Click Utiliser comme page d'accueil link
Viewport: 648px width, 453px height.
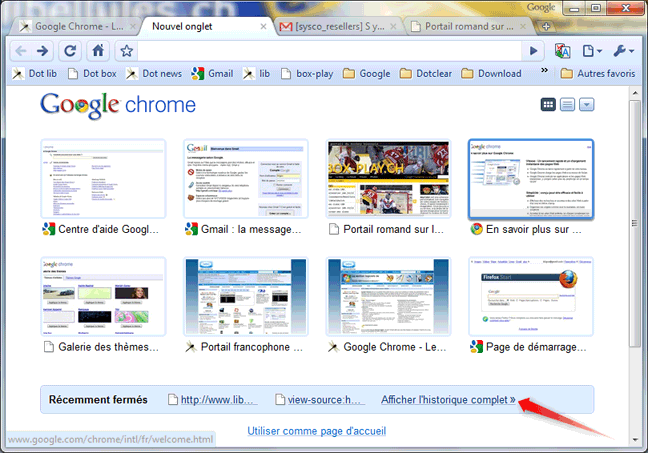[317, 431]
